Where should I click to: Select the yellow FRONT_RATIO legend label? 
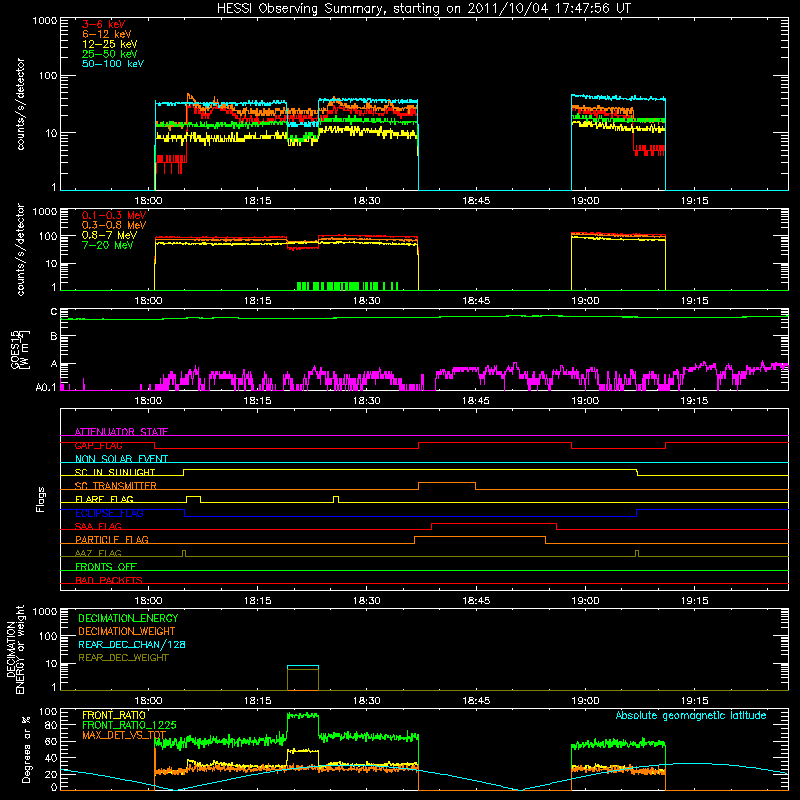tap(114, 715)
